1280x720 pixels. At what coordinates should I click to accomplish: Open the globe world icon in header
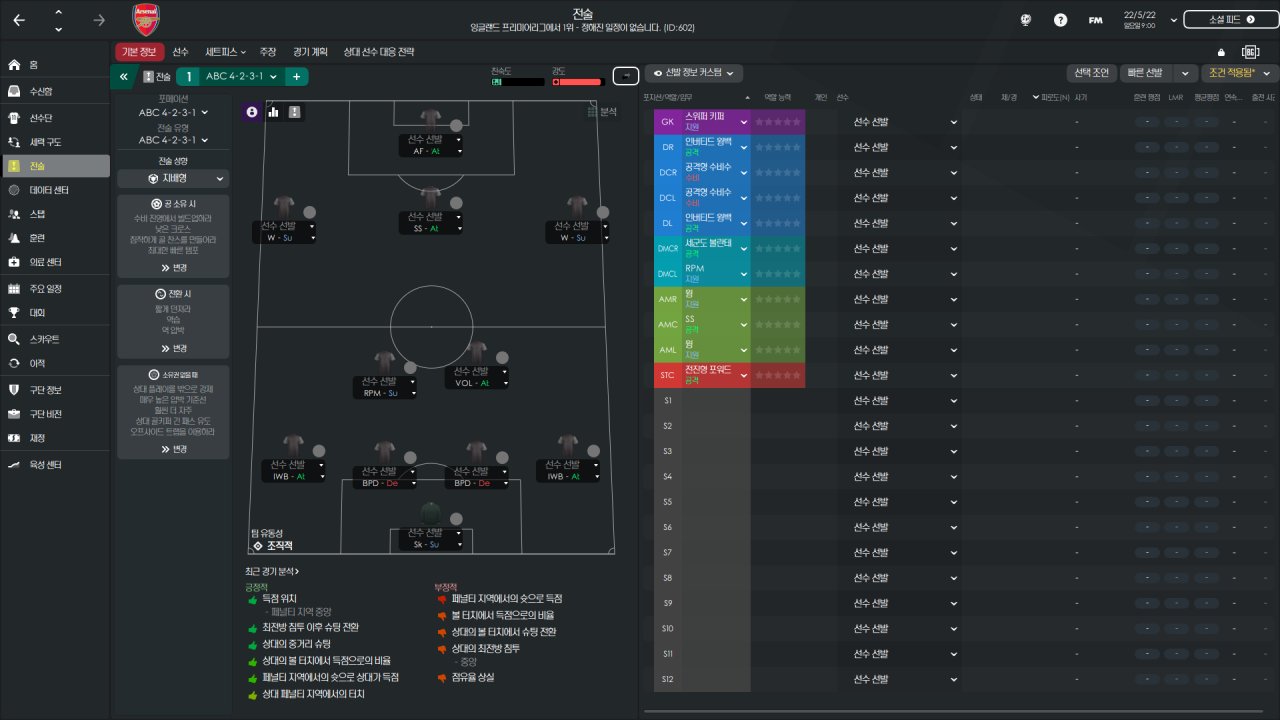[x=1026, y=20]
